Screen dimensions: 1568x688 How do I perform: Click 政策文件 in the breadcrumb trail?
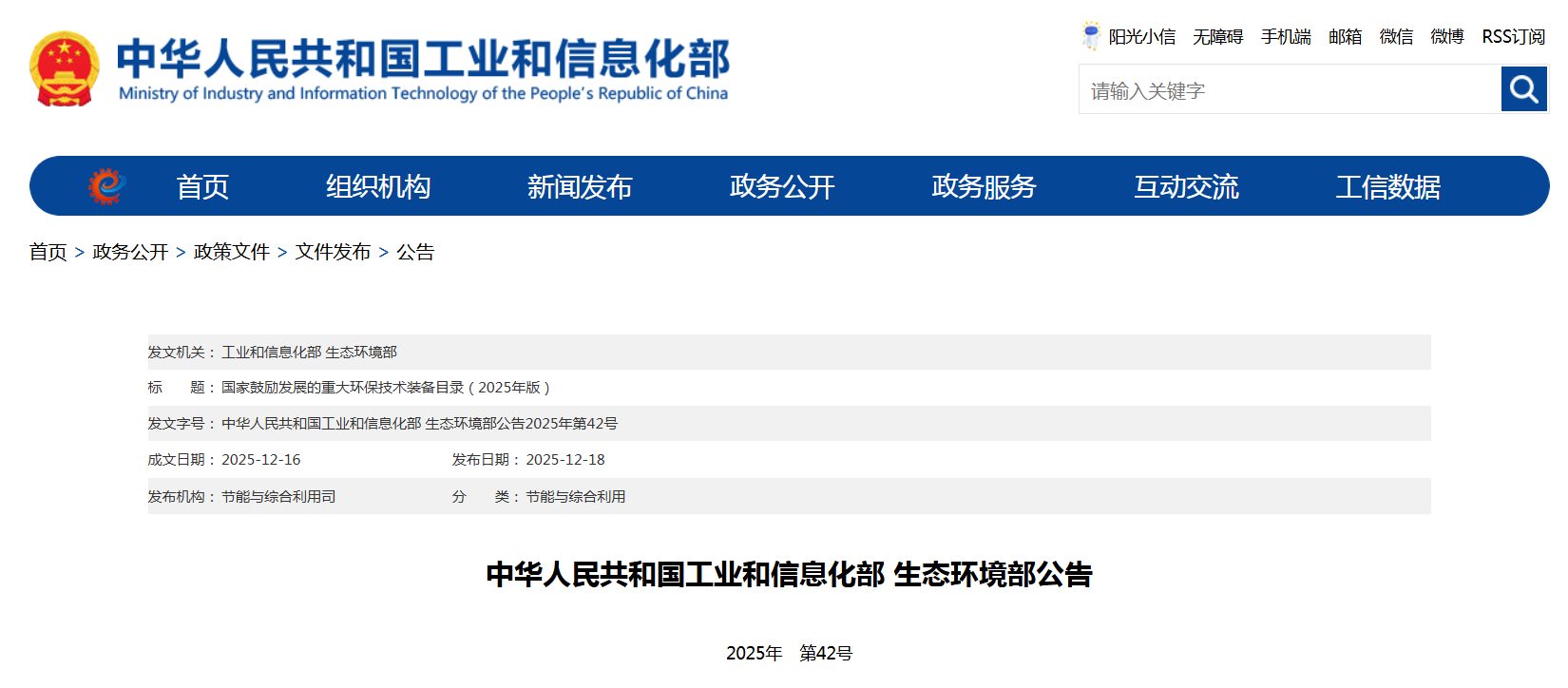tap(232, 252)
